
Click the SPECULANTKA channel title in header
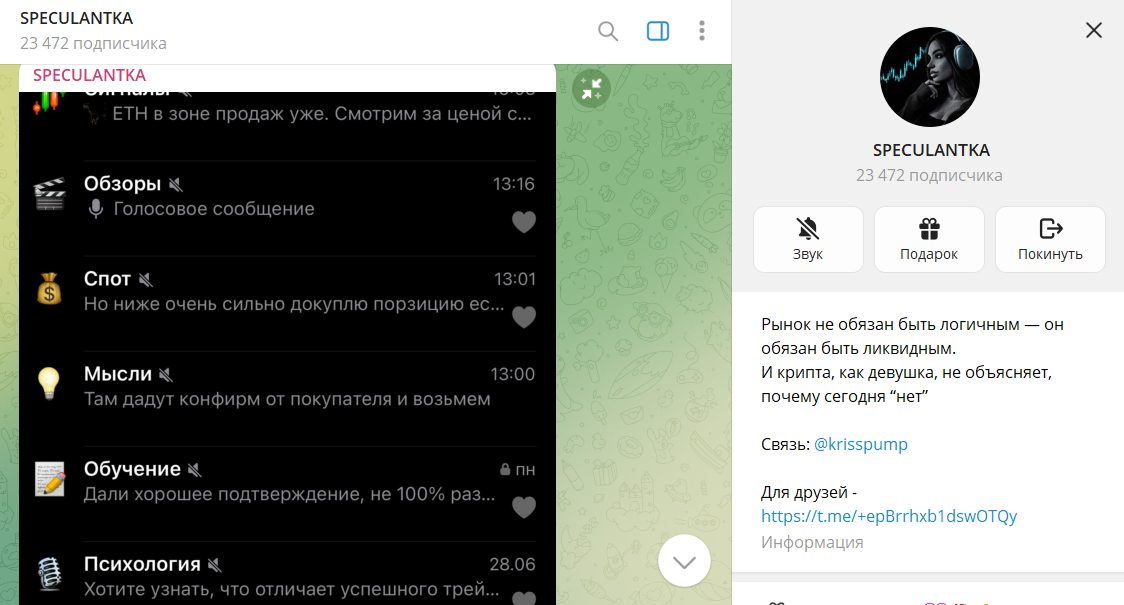(x=77, y=18)
